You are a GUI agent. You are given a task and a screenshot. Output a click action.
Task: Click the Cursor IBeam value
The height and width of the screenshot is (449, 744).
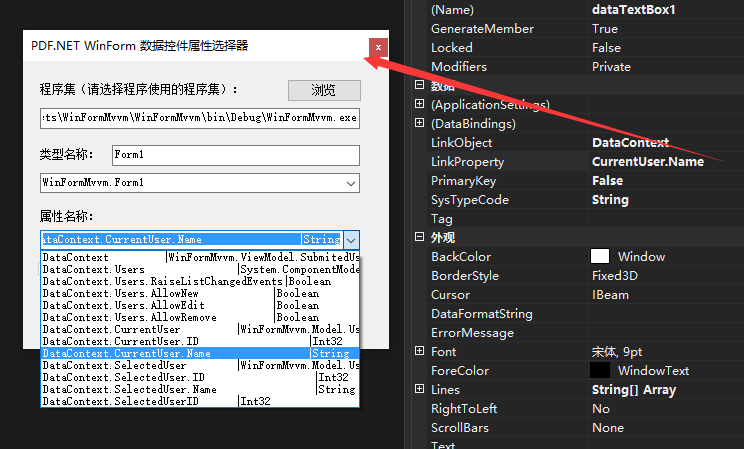[610, 295]
